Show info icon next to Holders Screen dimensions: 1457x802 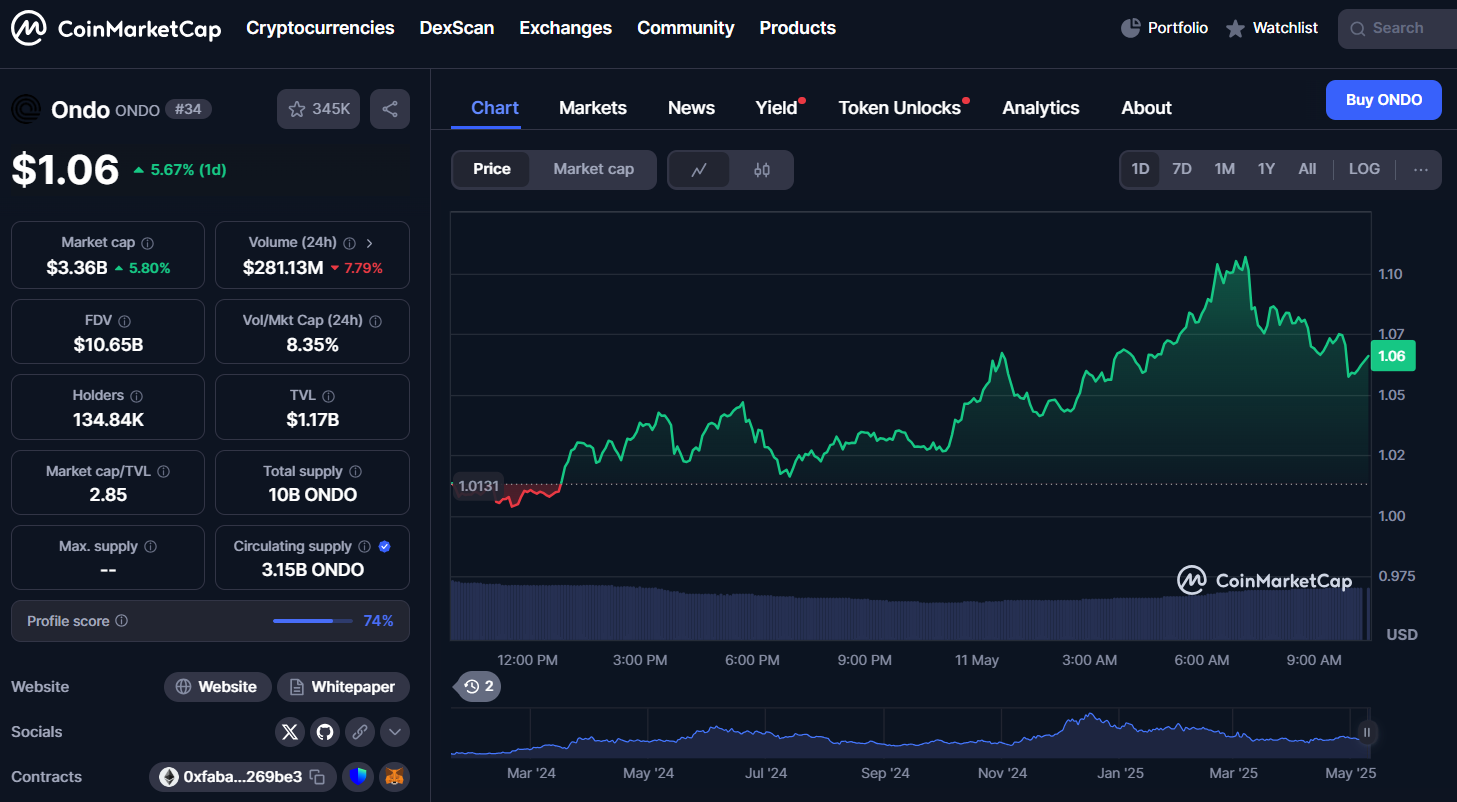(137, 397)
